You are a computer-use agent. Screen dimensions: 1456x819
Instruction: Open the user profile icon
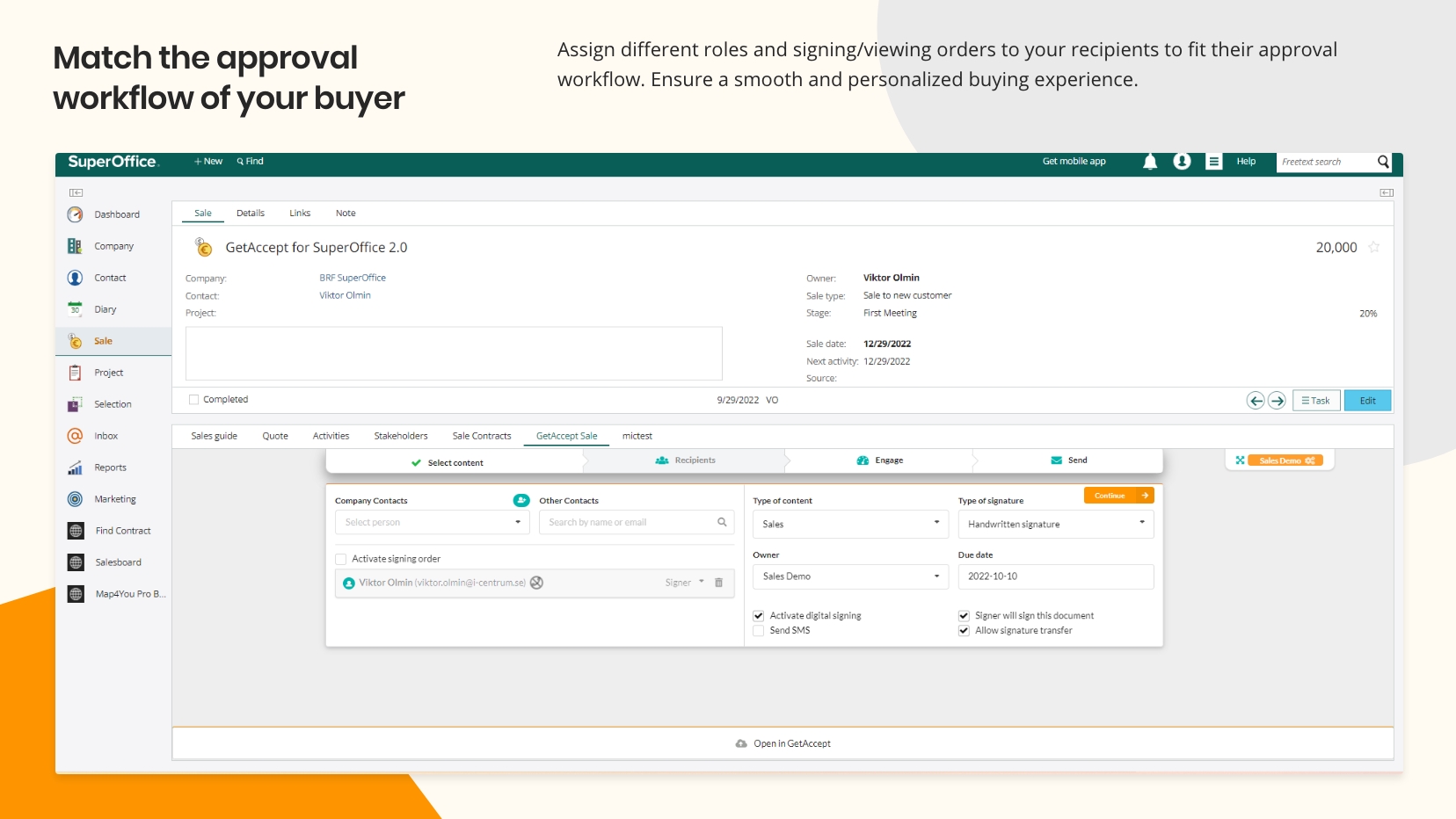(1182, 161)
